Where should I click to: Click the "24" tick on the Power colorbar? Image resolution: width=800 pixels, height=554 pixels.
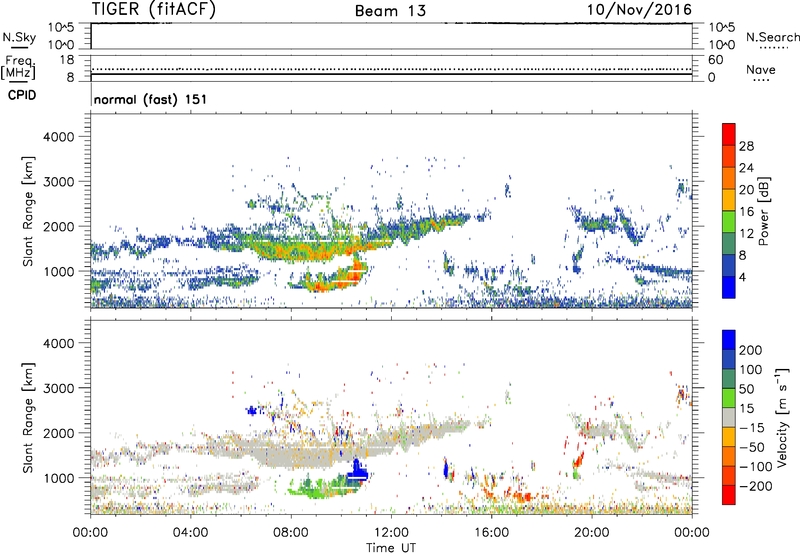pyautogui.click(x=746, y=168)
